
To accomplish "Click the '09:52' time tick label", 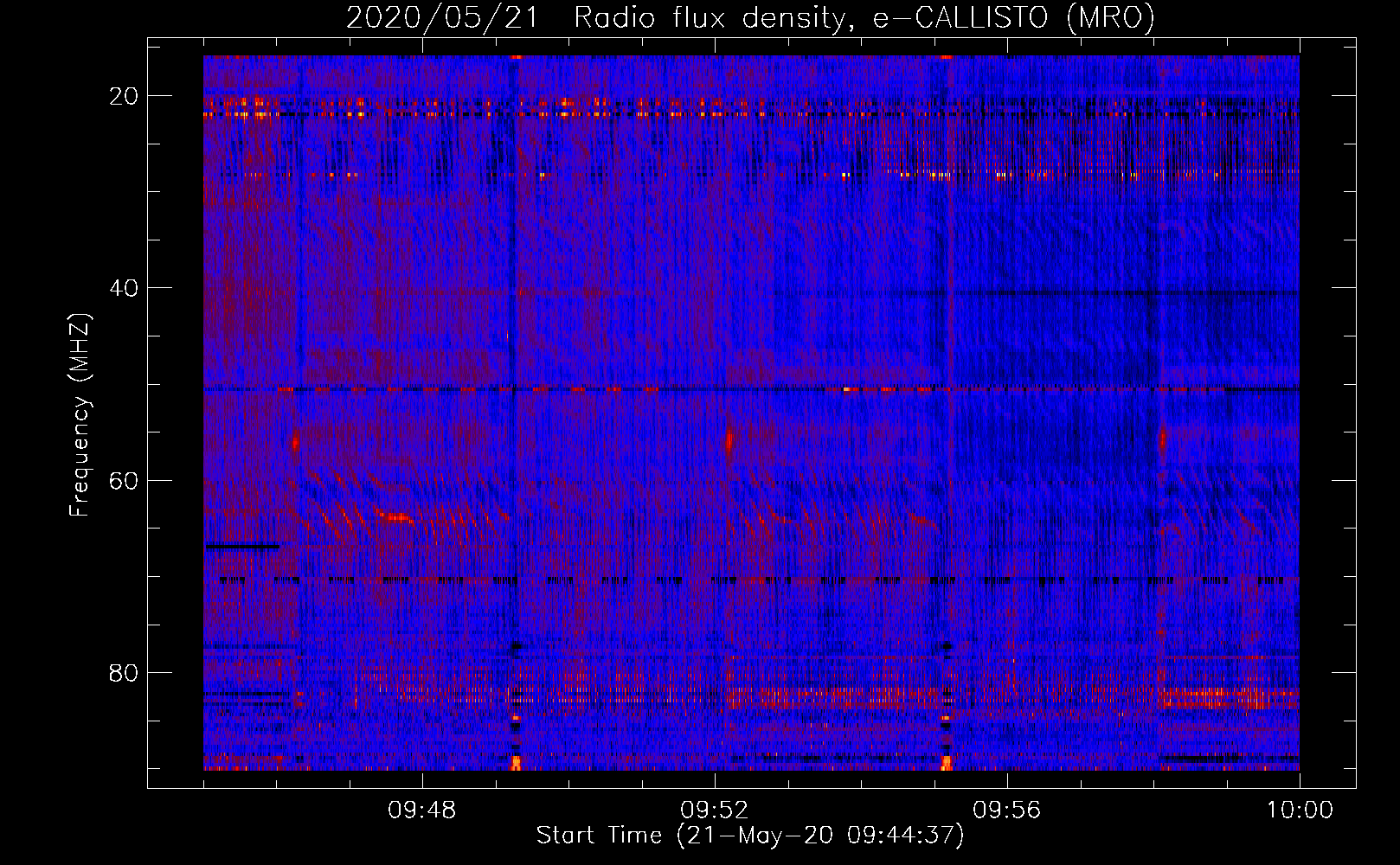I will click(715, 811).
